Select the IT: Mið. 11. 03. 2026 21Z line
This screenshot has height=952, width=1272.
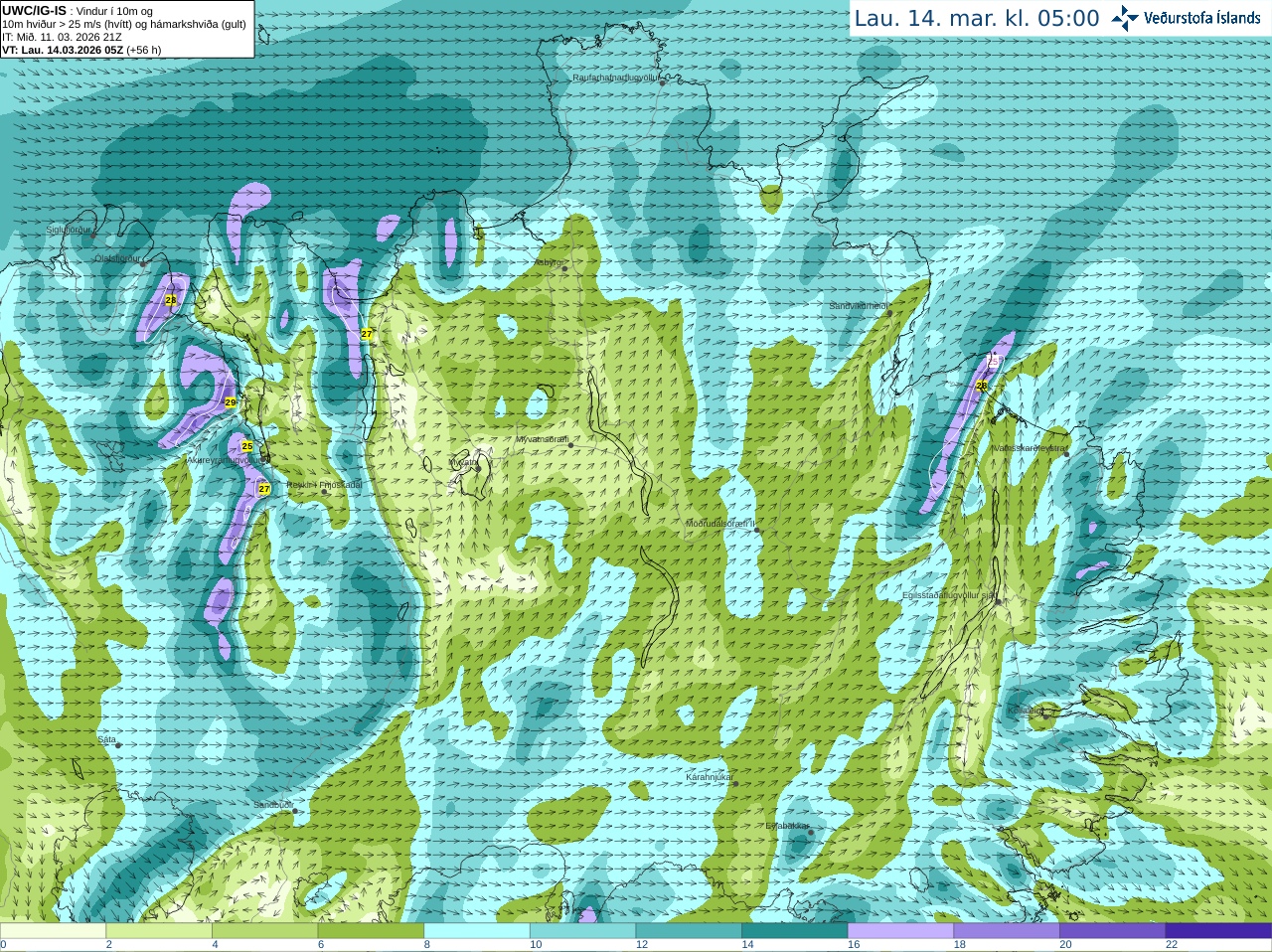pos(63,37)
